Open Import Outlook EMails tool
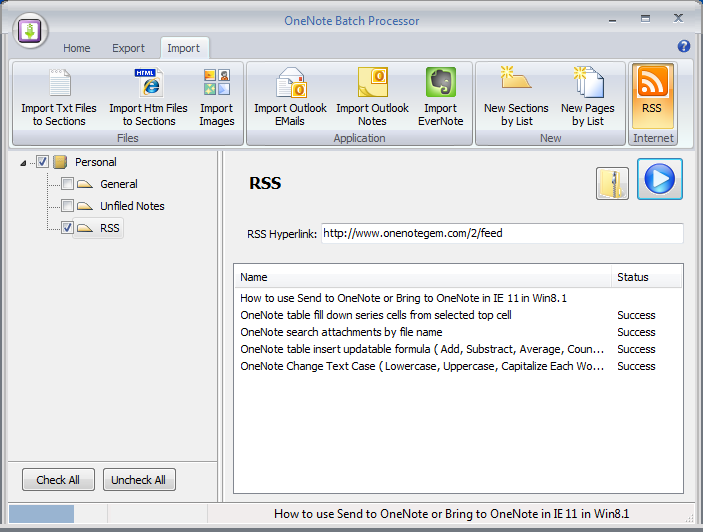Screen dimensions: 703x532 point(290,97)
